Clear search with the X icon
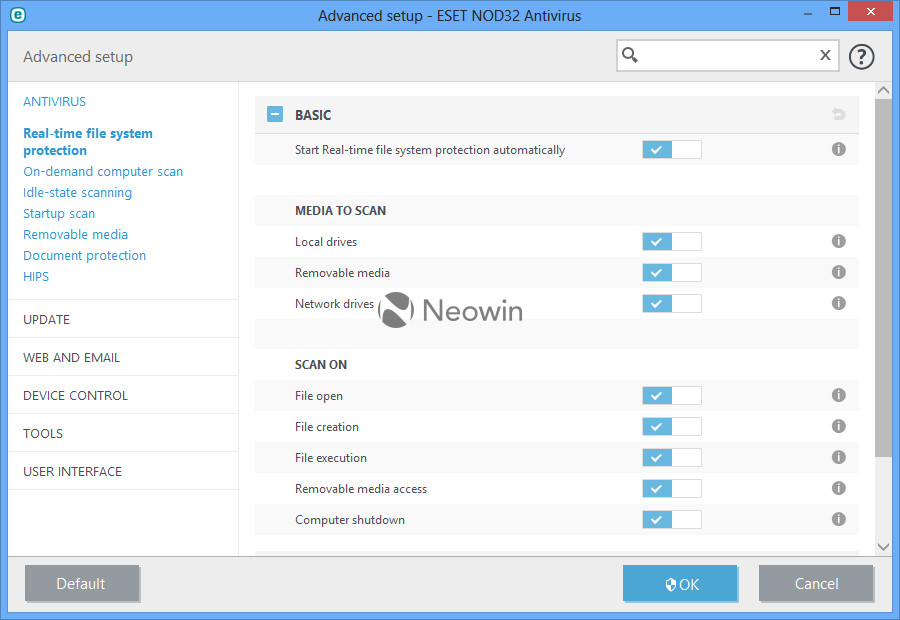 [x=825, y=55]
